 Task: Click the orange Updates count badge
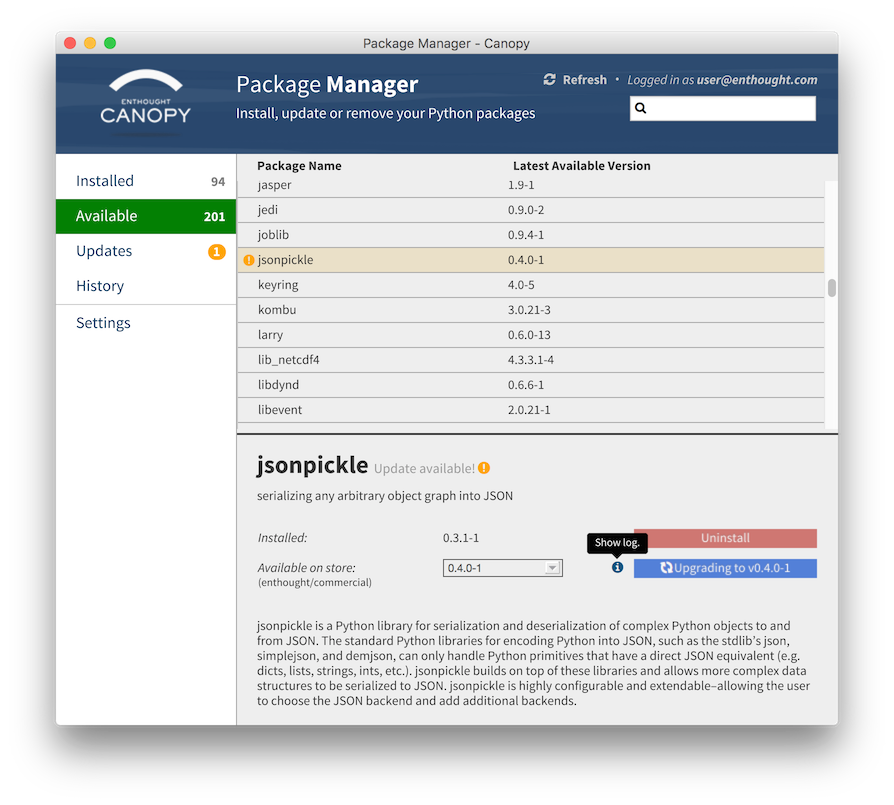click(217, 251)
